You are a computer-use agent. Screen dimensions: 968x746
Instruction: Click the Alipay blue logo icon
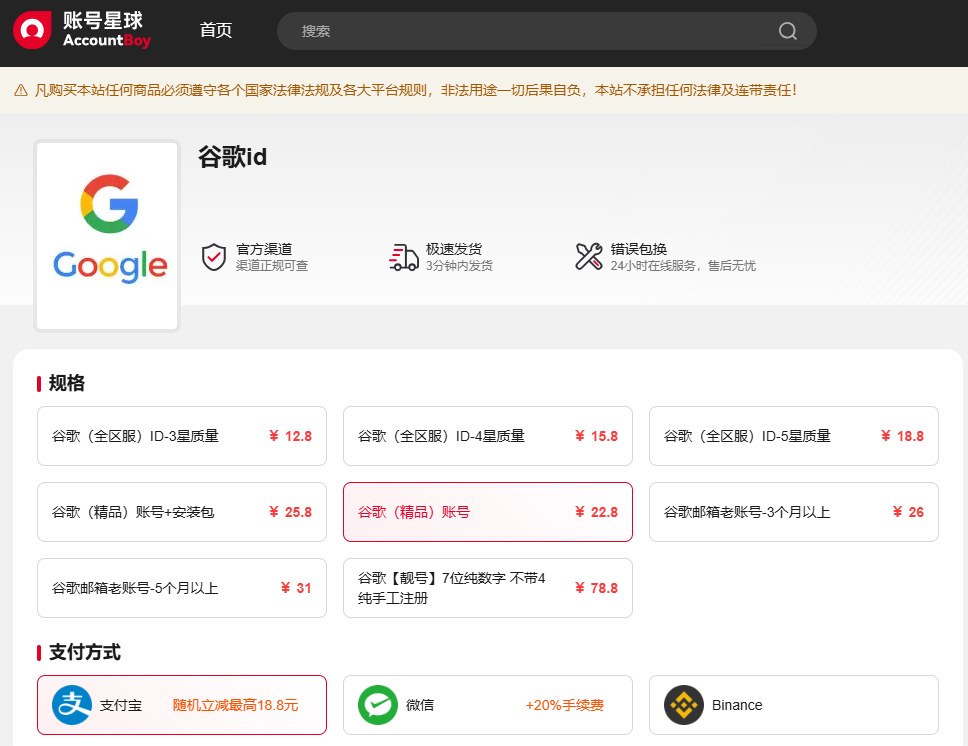tap(72, 705)
